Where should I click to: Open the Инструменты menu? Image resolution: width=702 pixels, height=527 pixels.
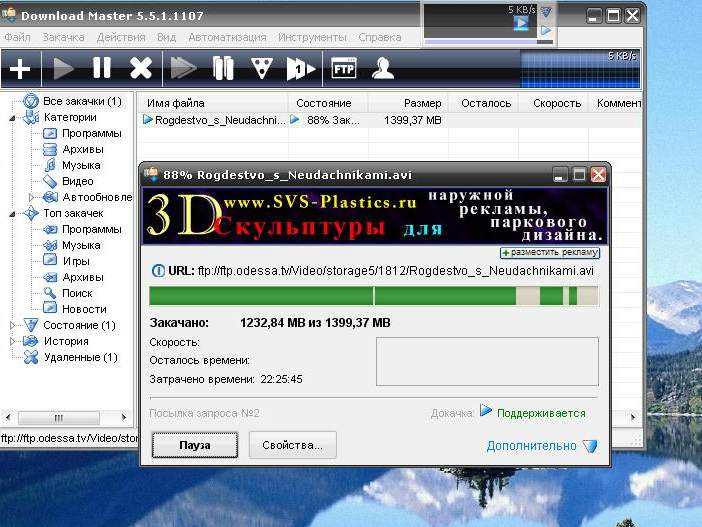[x=312, y=37]
